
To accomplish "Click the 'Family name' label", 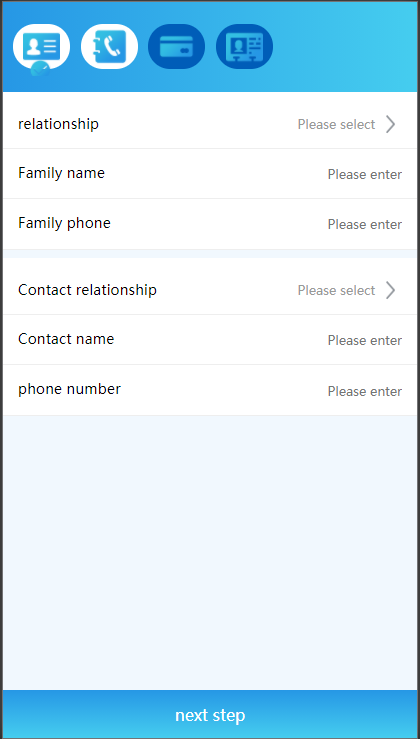I will 61,173.
